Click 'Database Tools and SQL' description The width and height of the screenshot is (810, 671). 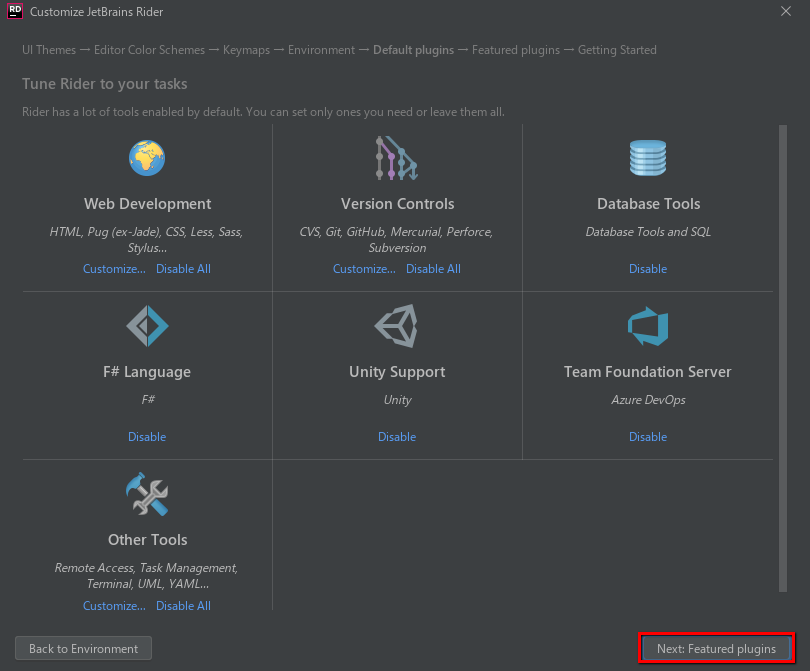648,232
